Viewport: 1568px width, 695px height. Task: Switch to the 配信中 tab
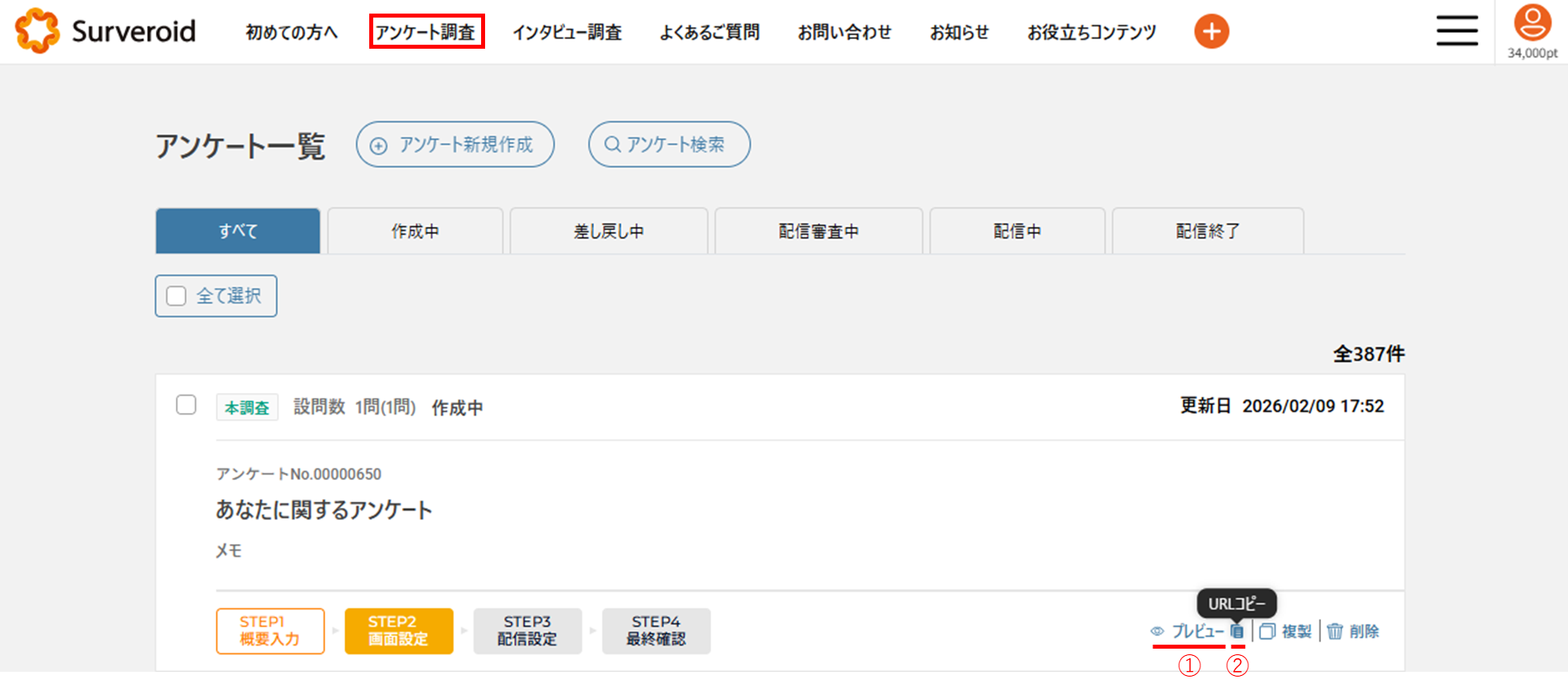click(1017, 232)
